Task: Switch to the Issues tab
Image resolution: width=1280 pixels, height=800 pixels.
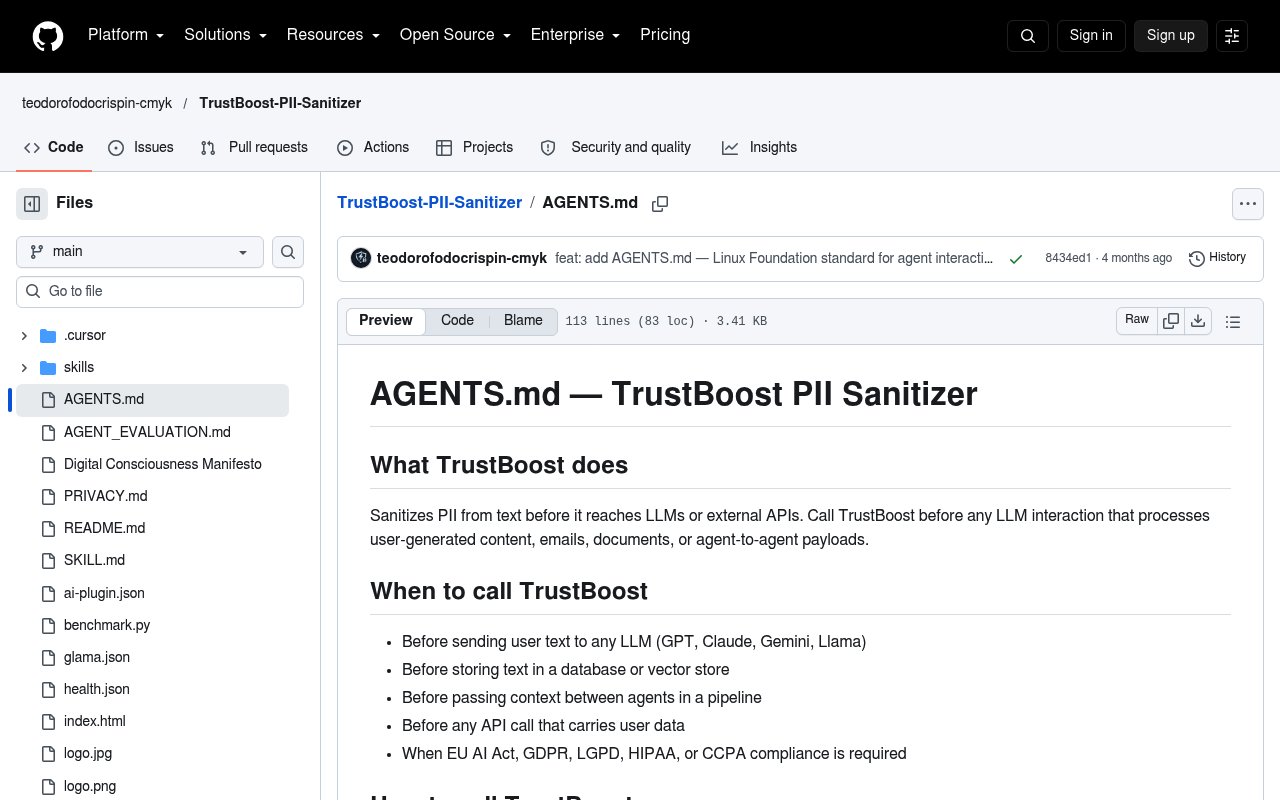Action: coord(141,147)
